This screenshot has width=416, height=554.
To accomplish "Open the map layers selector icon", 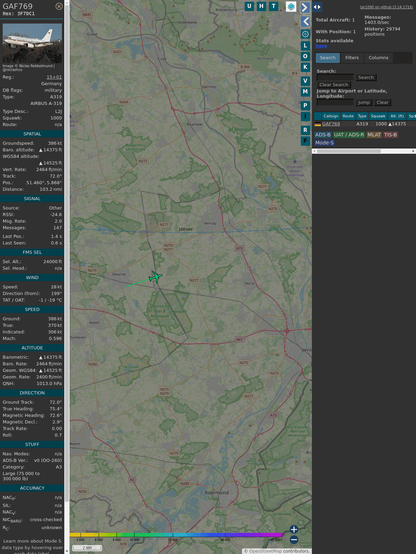I will point(291,6).
